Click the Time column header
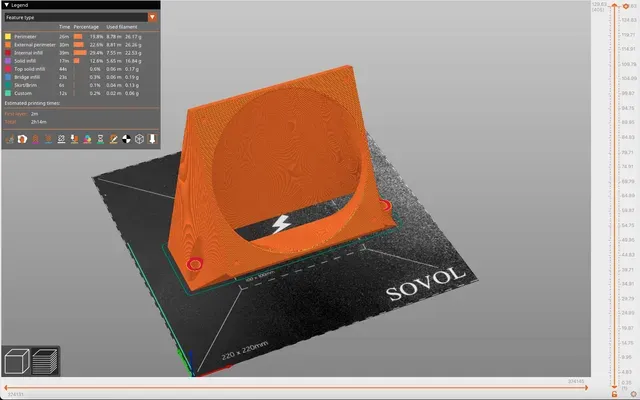The height and width of the screenshot is (400, 640). coord(64,27)
